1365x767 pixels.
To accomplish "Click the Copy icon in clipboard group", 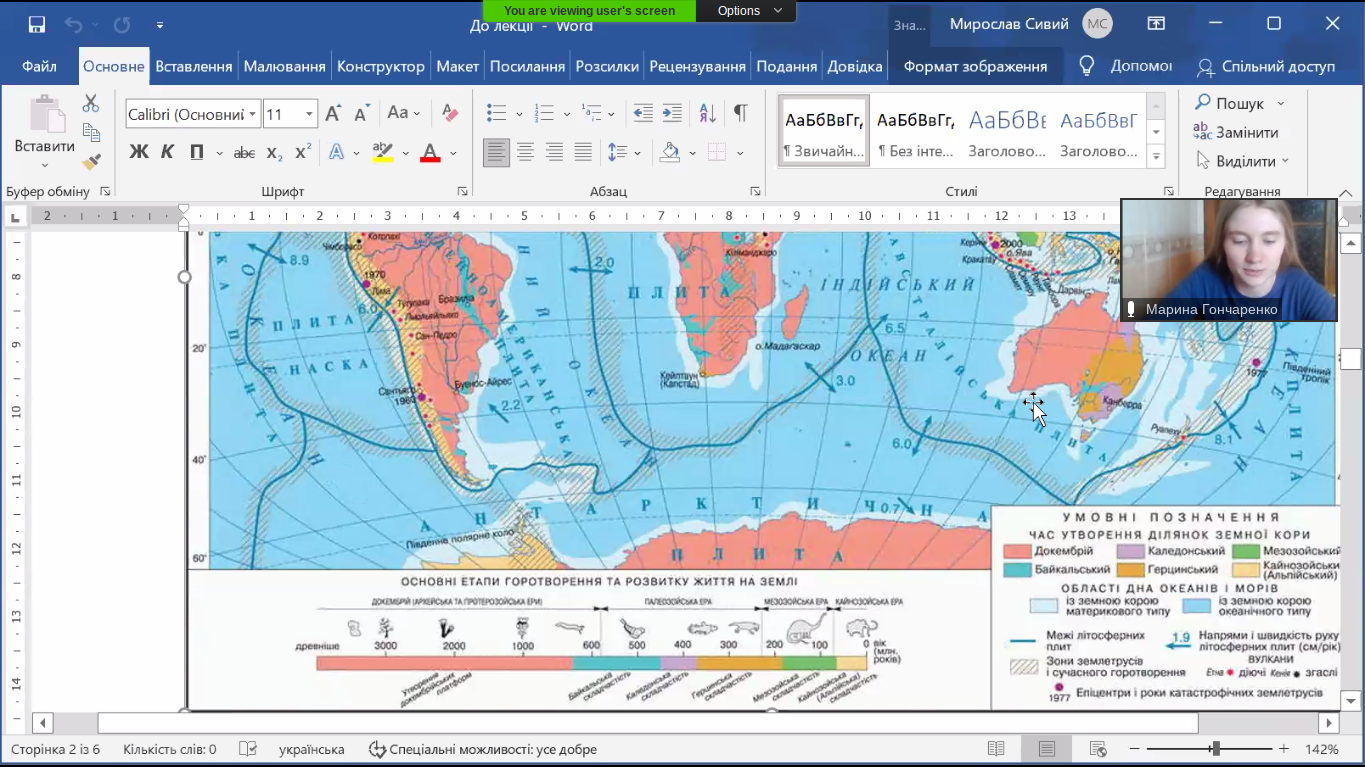I will click(91, 132).
